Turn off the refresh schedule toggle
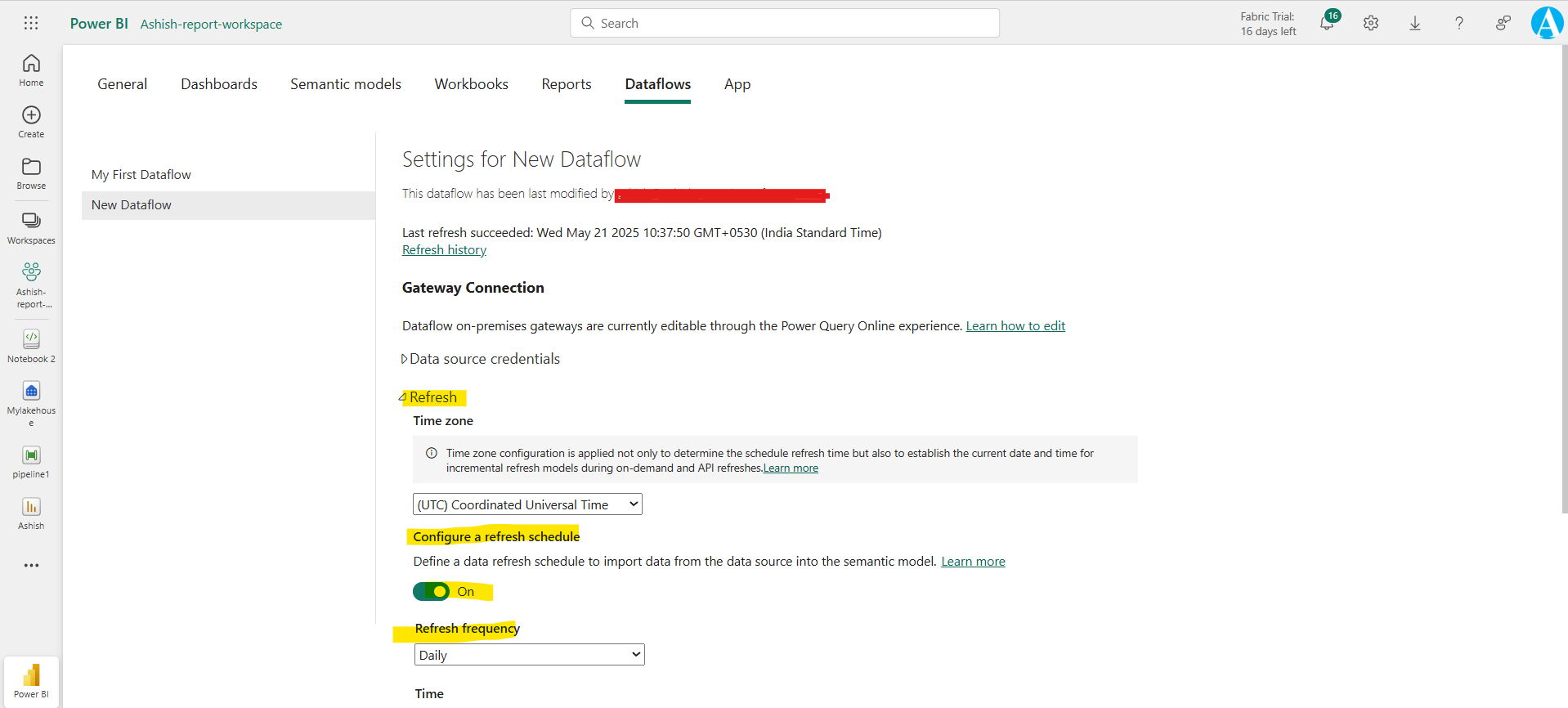Image resolution: width=1568 pixels, height=708 pixels. pyautogui.click(x=431, y=591)
